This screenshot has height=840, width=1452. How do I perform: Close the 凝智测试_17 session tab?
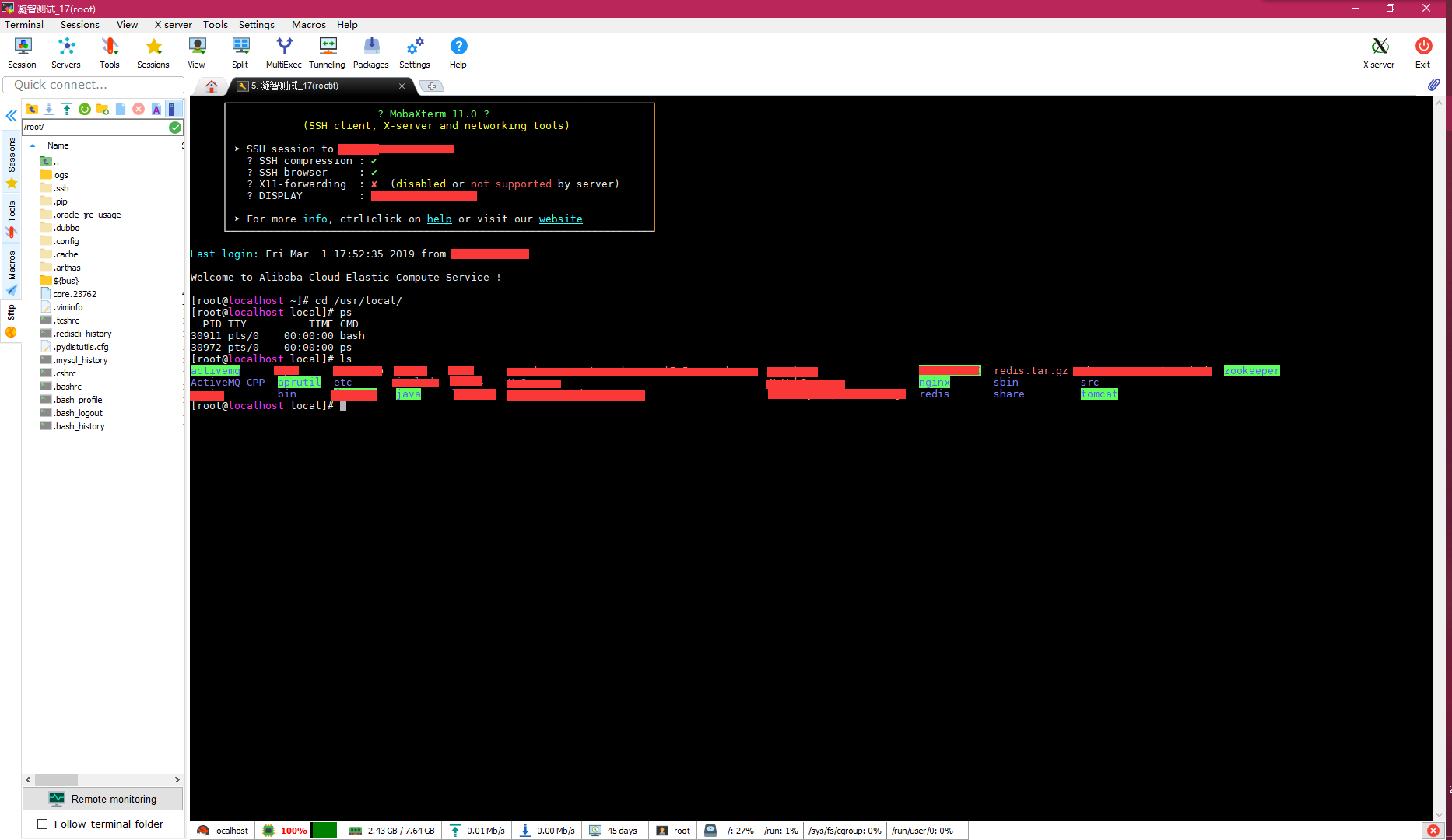pos(402,86)
